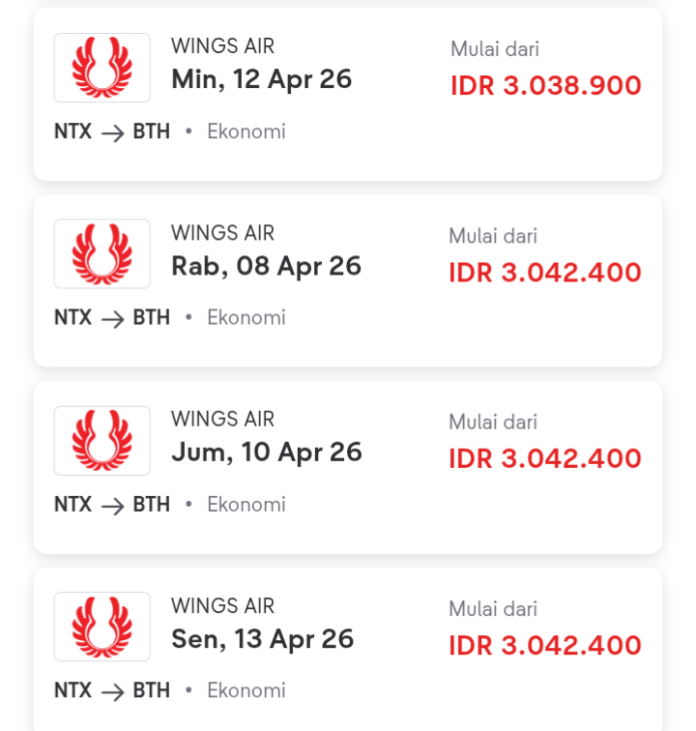The height and width of the screenshot is (731, 696).
Task: Choose the Sen, 13 Apr 26 flight date
Action: tap(262, 638)
